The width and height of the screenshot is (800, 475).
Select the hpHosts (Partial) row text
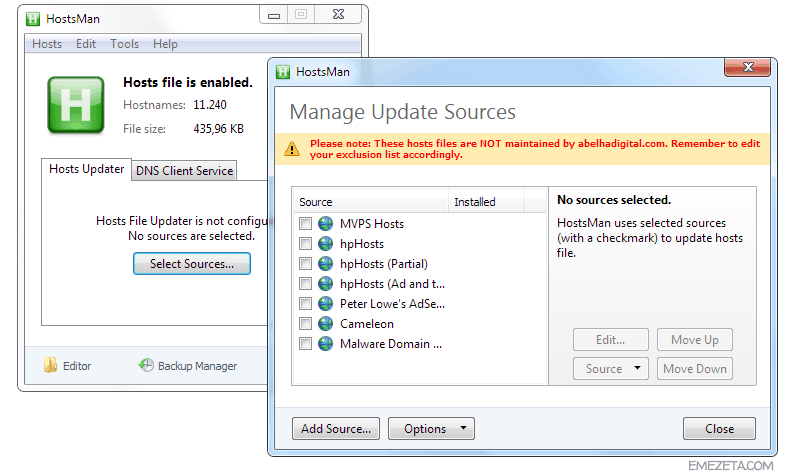tap(384, 263)
